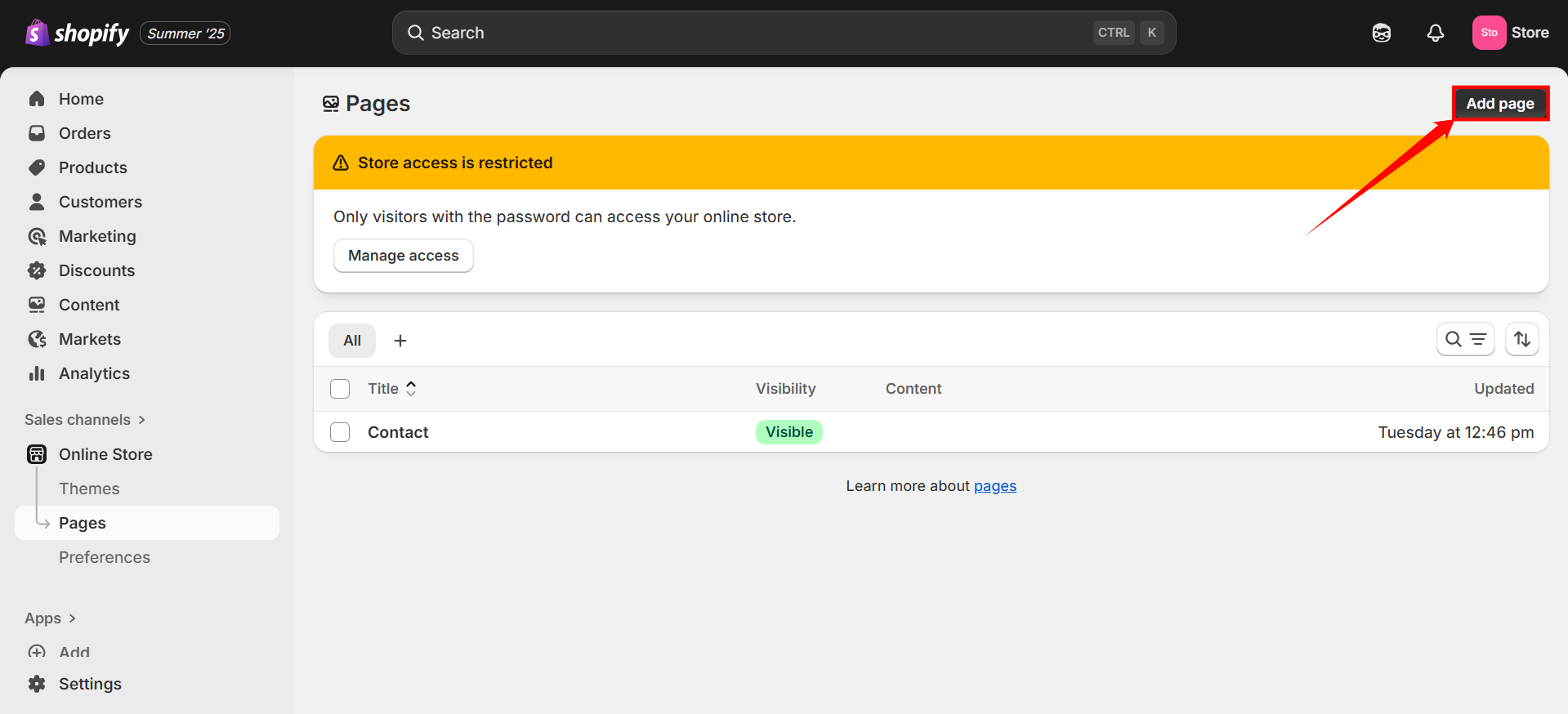The width and height of the screenshot is (1568, 714).
Task: Click the Add page button
Action: pos(1500,104)
